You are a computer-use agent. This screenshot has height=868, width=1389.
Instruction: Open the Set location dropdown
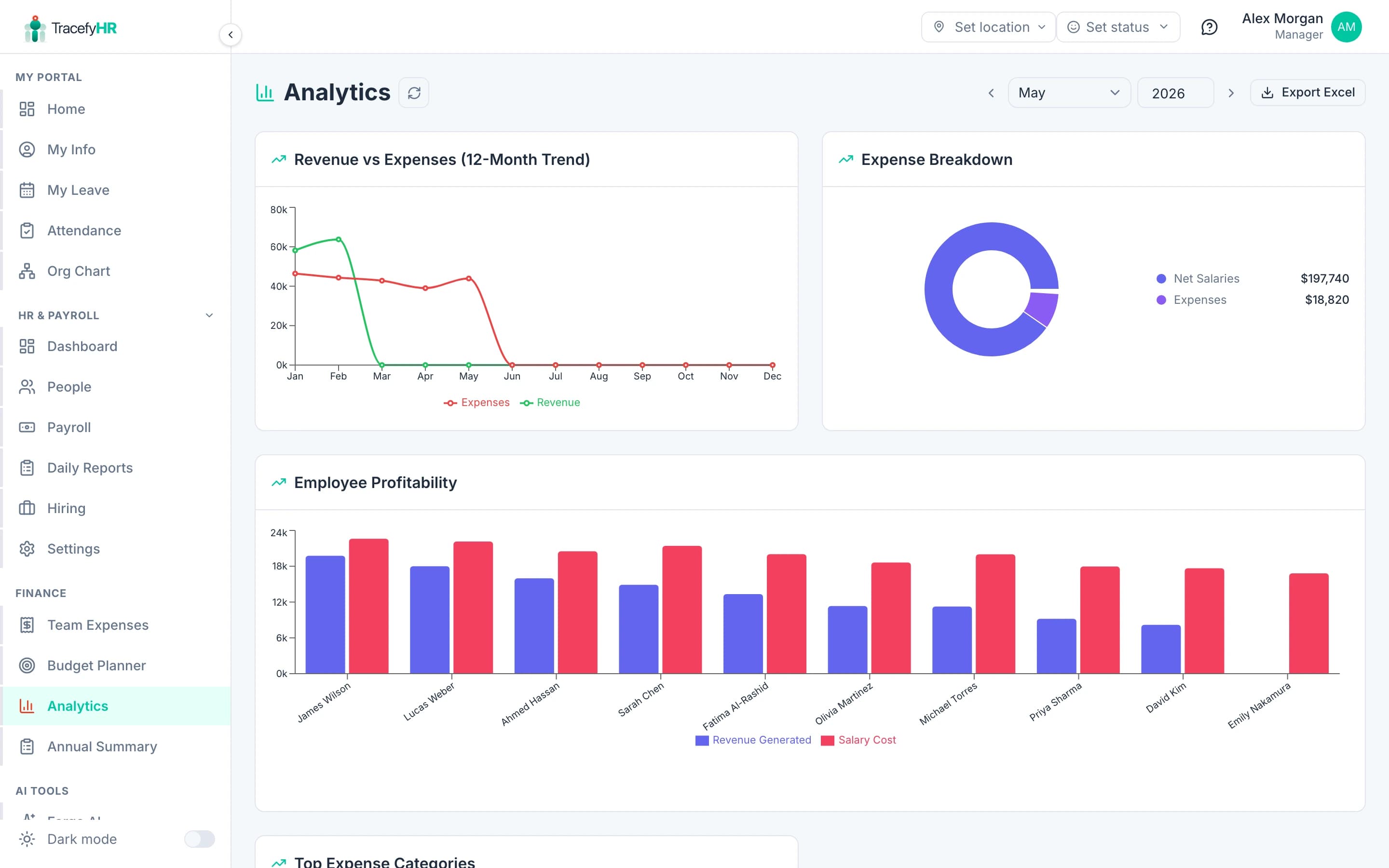pos(988,27)
